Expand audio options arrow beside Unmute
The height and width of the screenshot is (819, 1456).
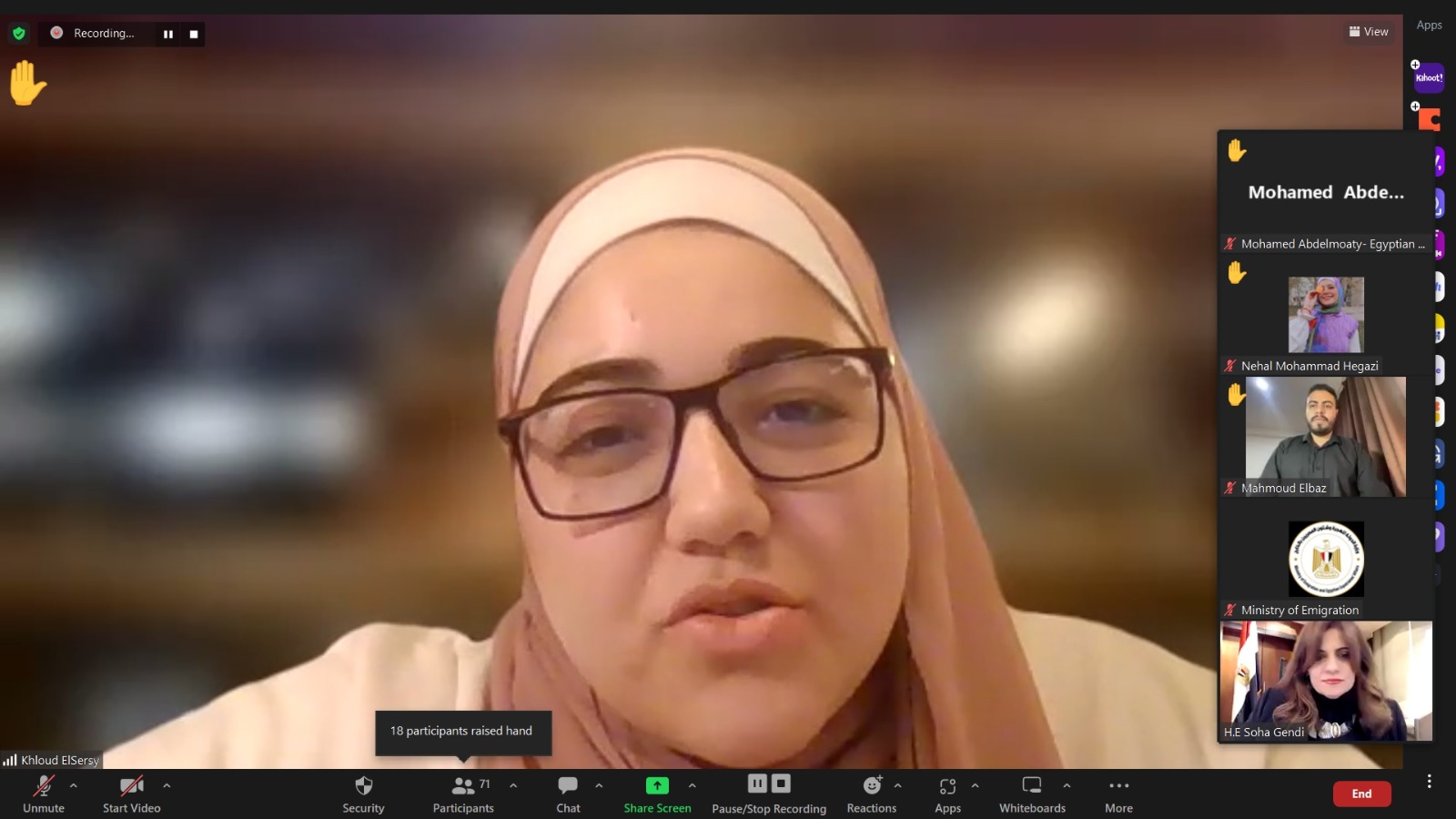click(74, 785)
